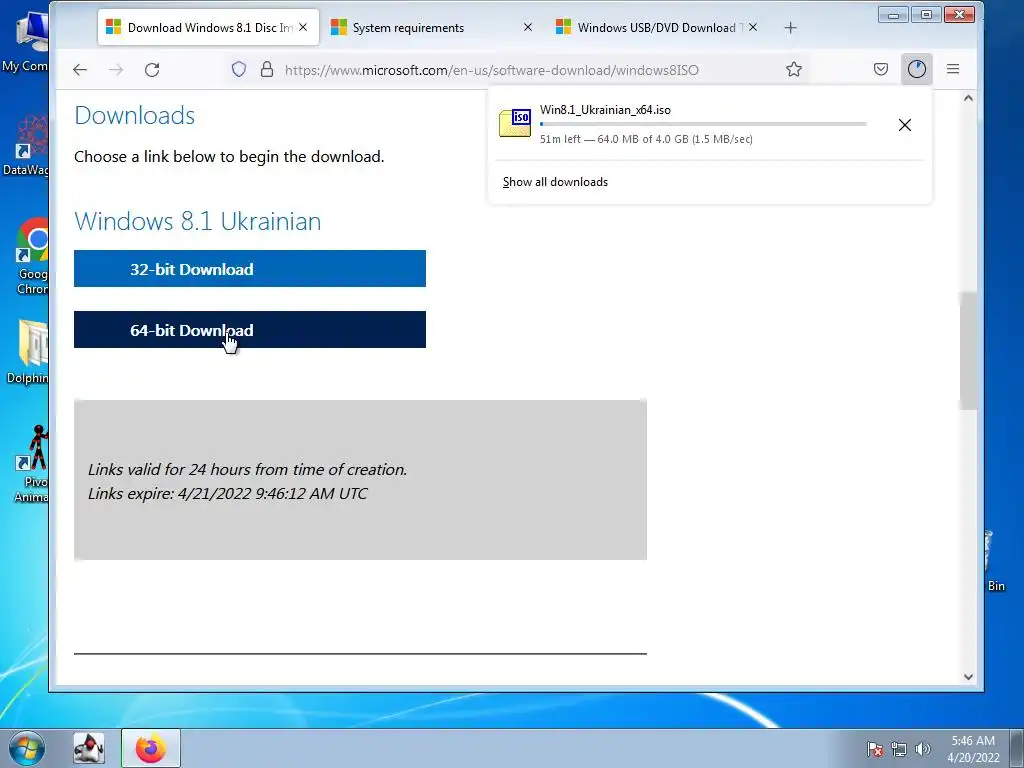Image resolution: width=1024 pixels, height=768 pixels.
Task: Select the DataWag desktop shortcut
Action: tap(26, 146)
